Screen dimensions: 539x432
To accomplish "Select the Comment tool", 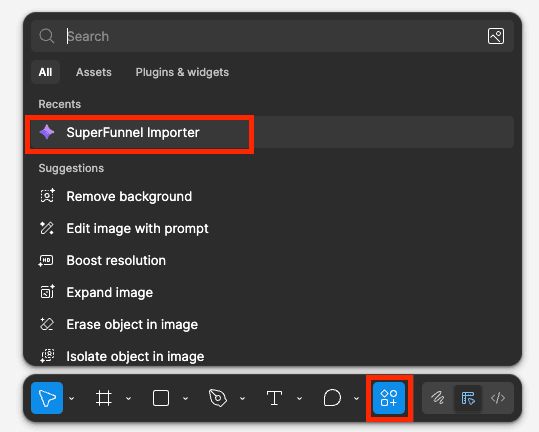I will [332, 398].
